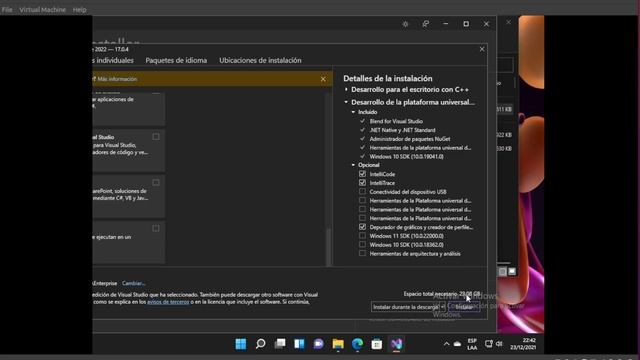Image resolution: width=640 pixels, height=360 pixels.
Task: Uncheck the IntelliTrace option
Action: (362, 183)
